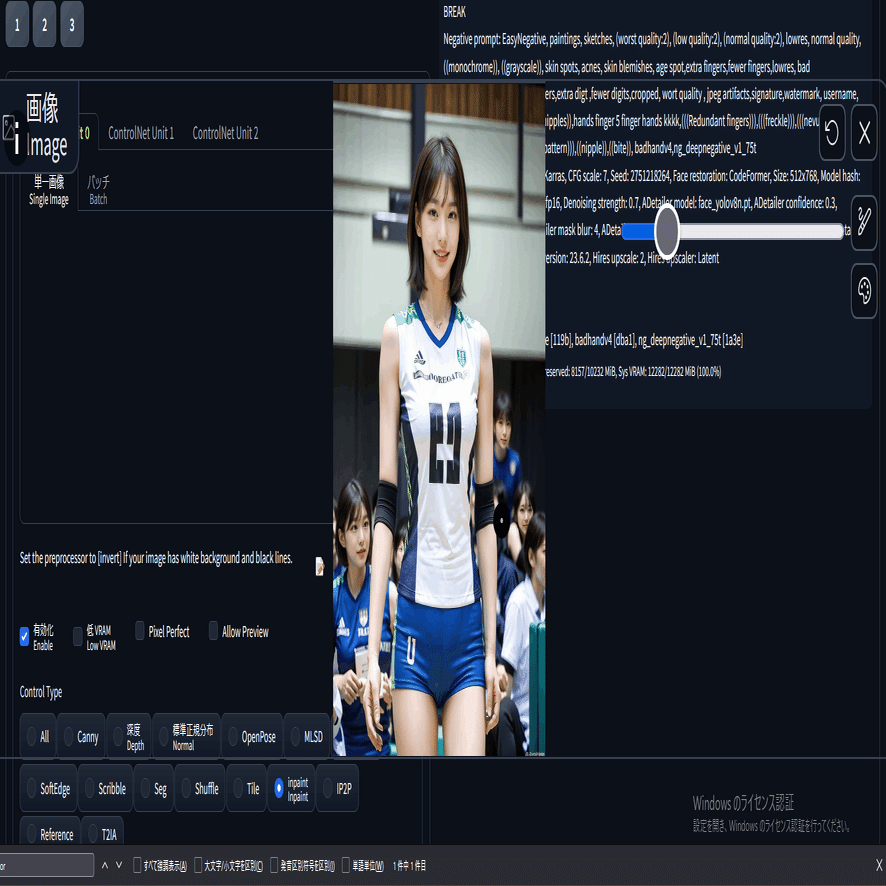Go to previous find result with up arrow
886x886 pixels.
pos(105,865)
